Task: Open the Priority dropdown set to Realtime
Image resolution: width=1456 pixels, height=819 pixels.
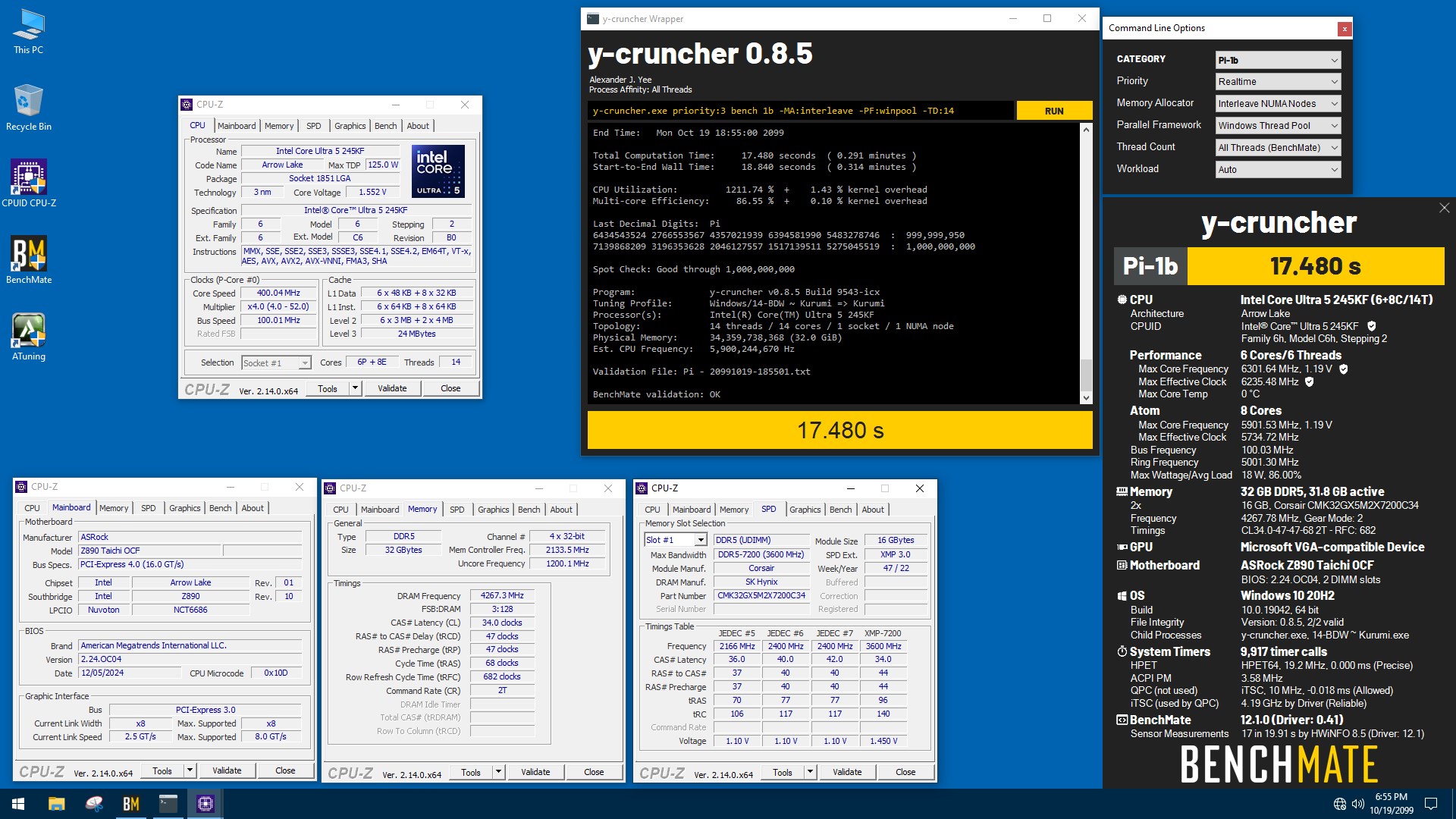Action: point(1278,82)
